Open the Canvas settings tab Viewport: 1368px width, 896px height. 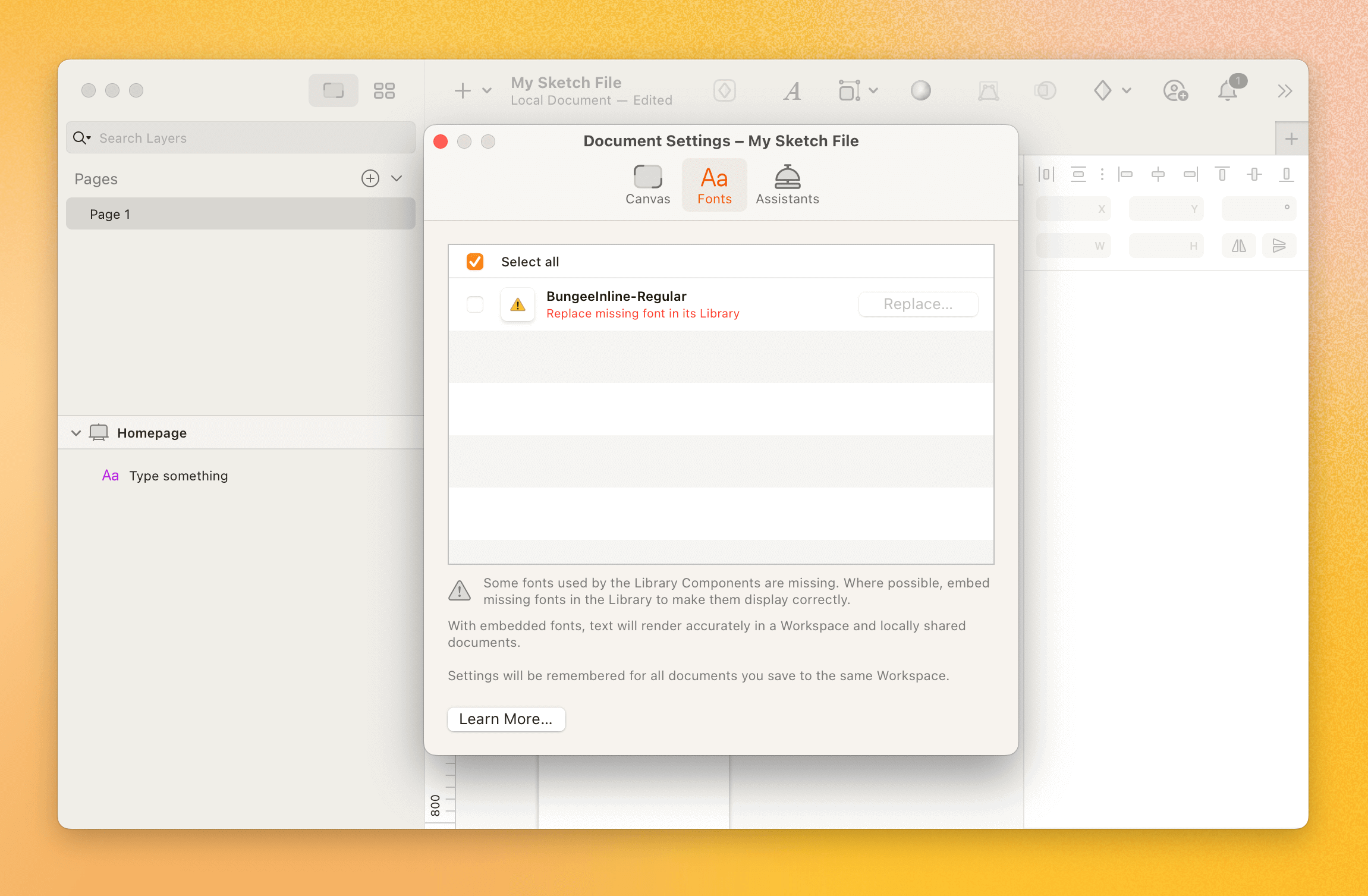pyautogui.click(x=647, y=185)
